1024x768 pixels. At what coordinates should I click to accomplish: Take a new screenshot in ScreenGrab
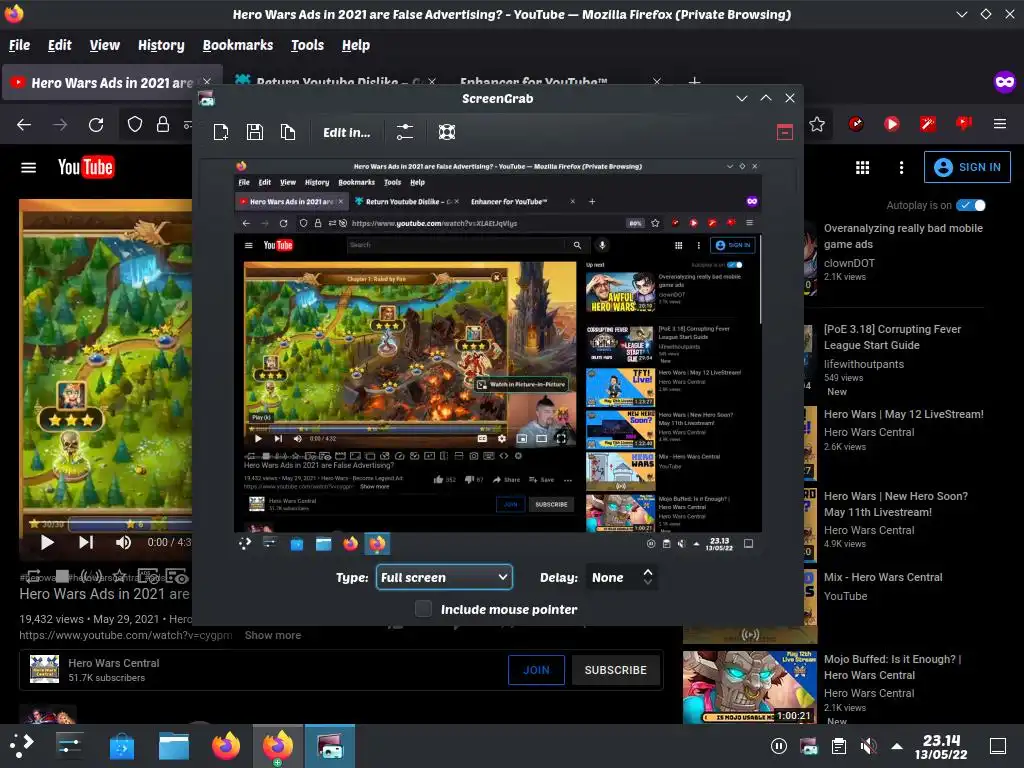(x=221, y=133)
